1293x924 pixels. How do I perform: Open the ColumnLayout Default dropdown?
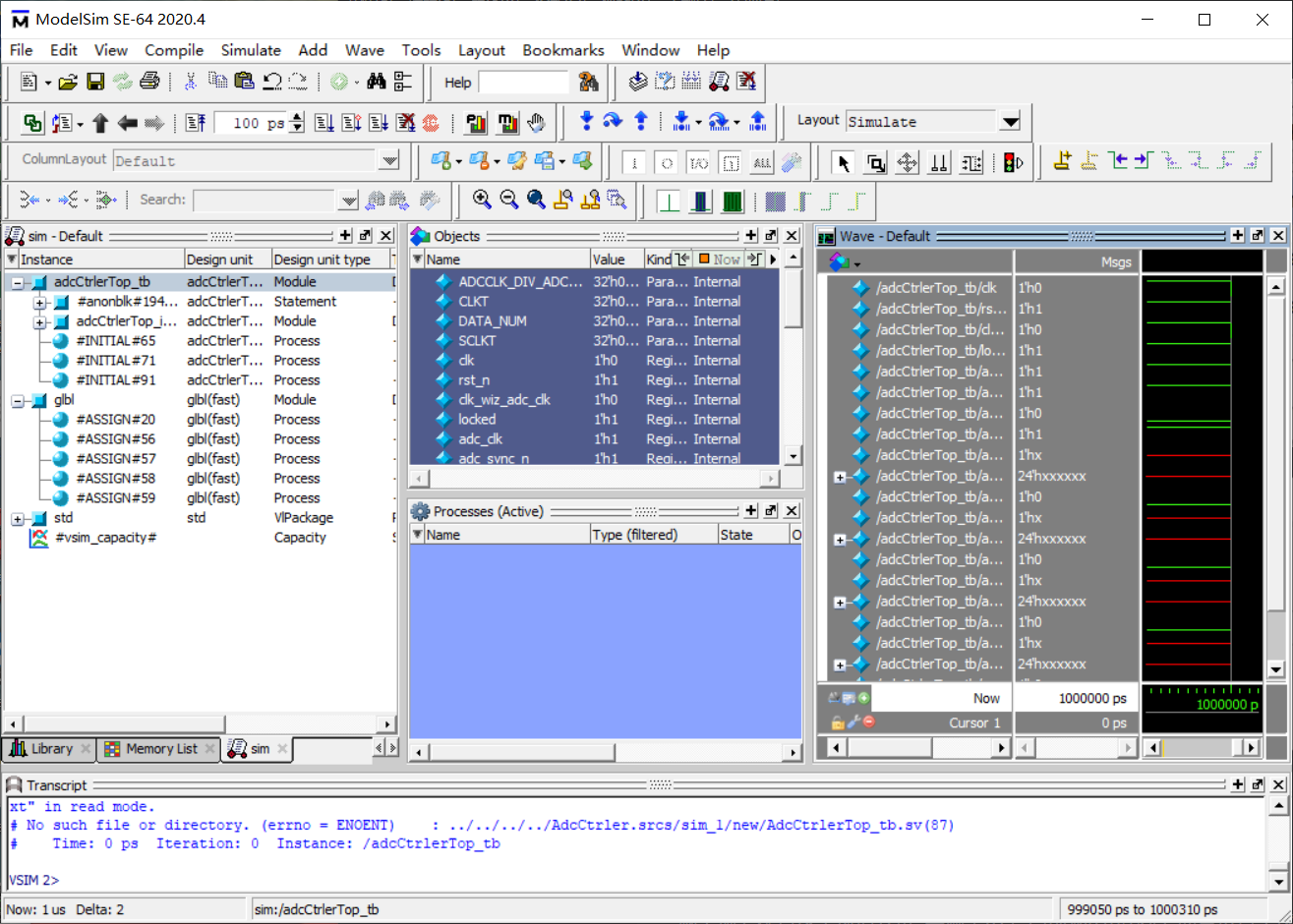(x=389, y=160)
